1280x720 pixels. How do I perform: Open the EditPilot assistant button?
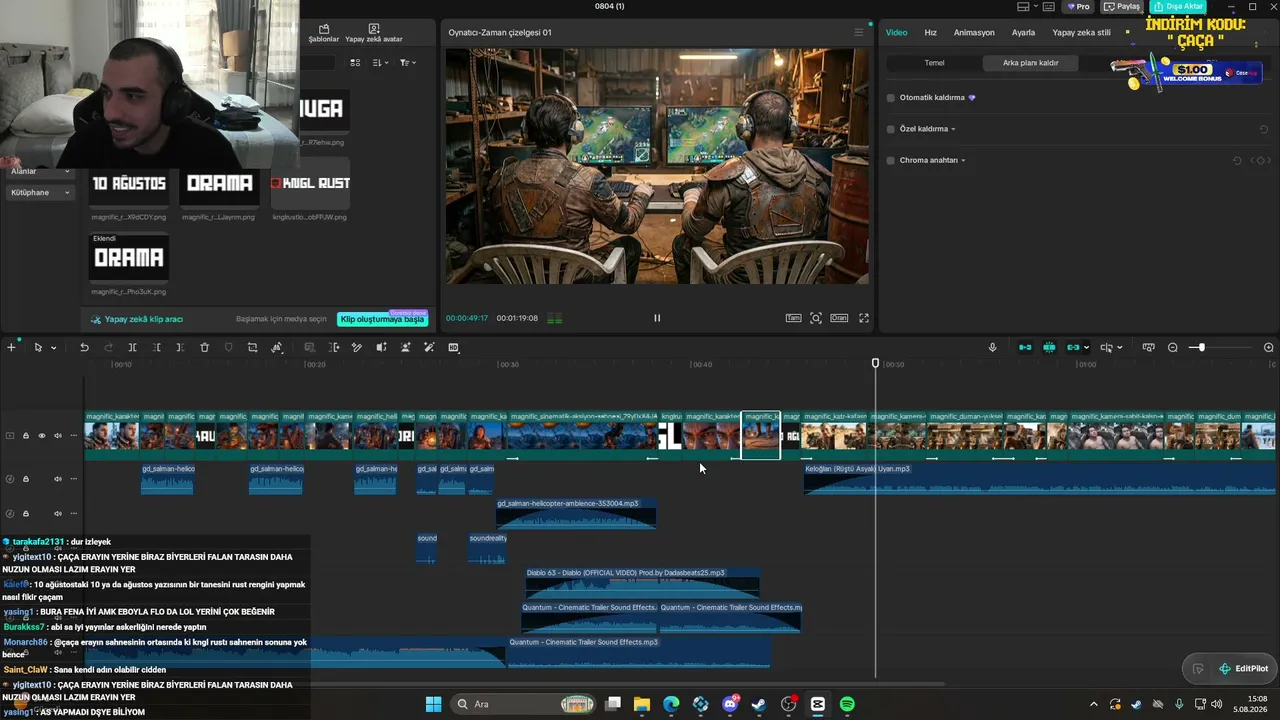(1244, 669)
